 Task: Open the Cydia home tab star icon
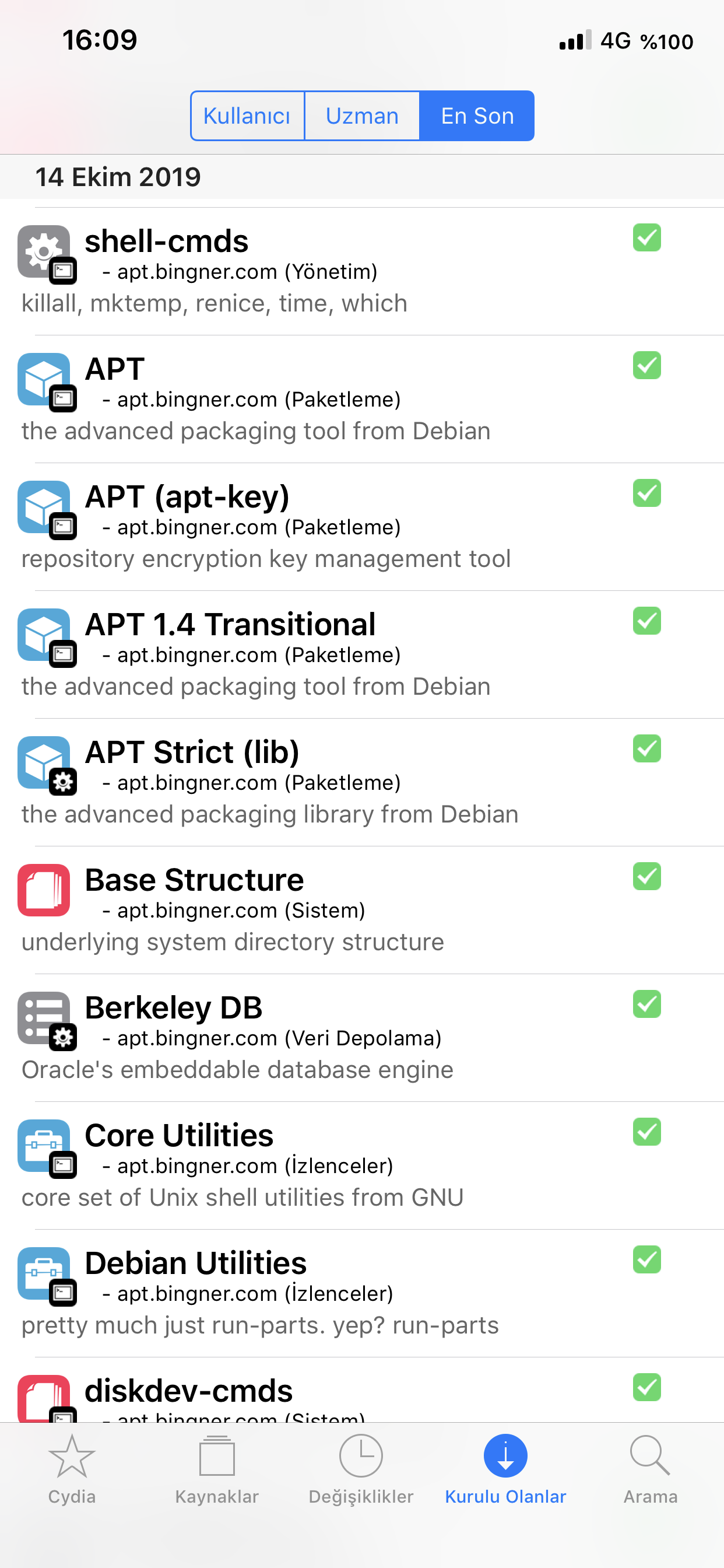(x=72, y=1456)
